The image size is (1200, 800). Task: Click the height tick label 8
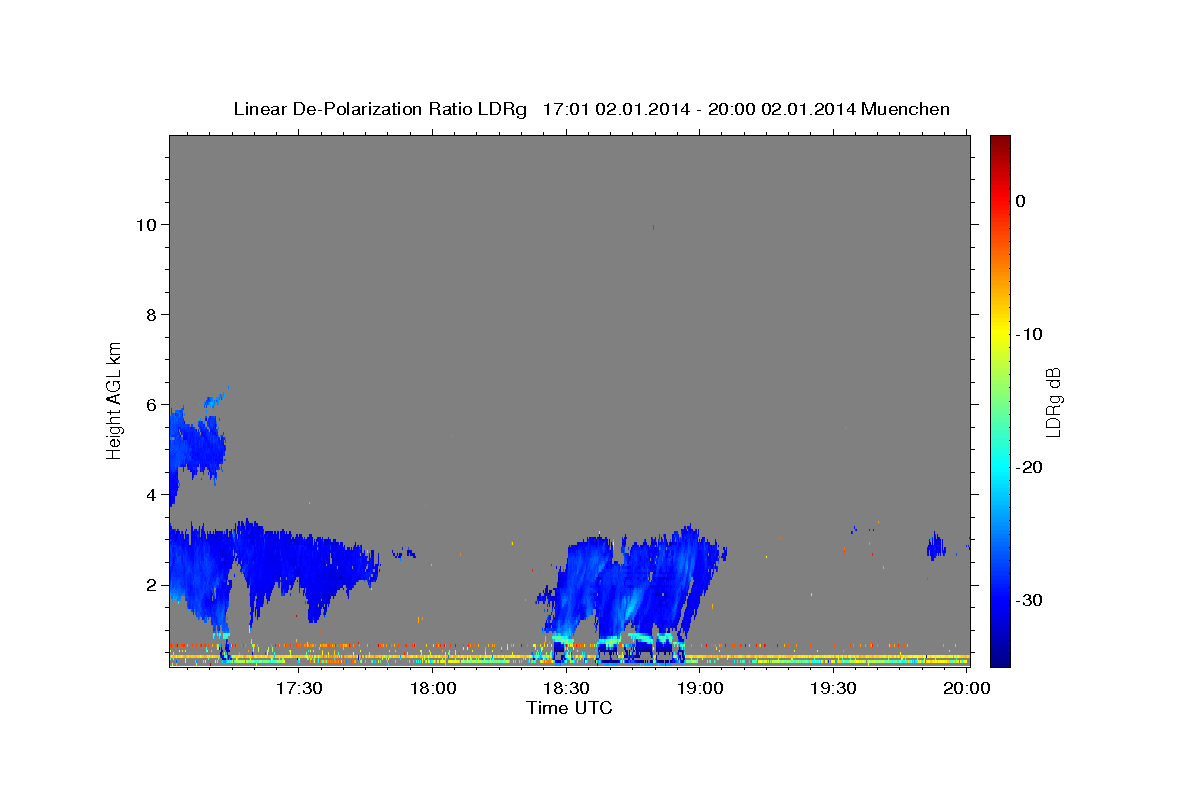(x=152, y=315)
